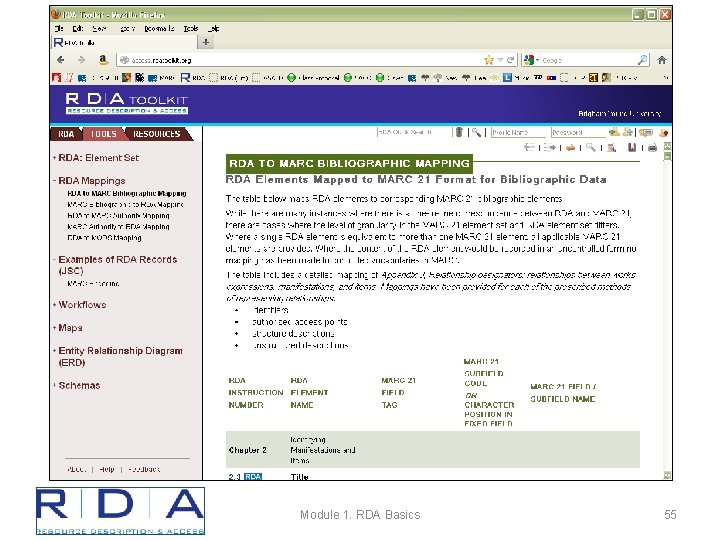Click the scroll-down arrow of the document pane
The height and width of the screenshot is (540, 720).
click(667, 475)
